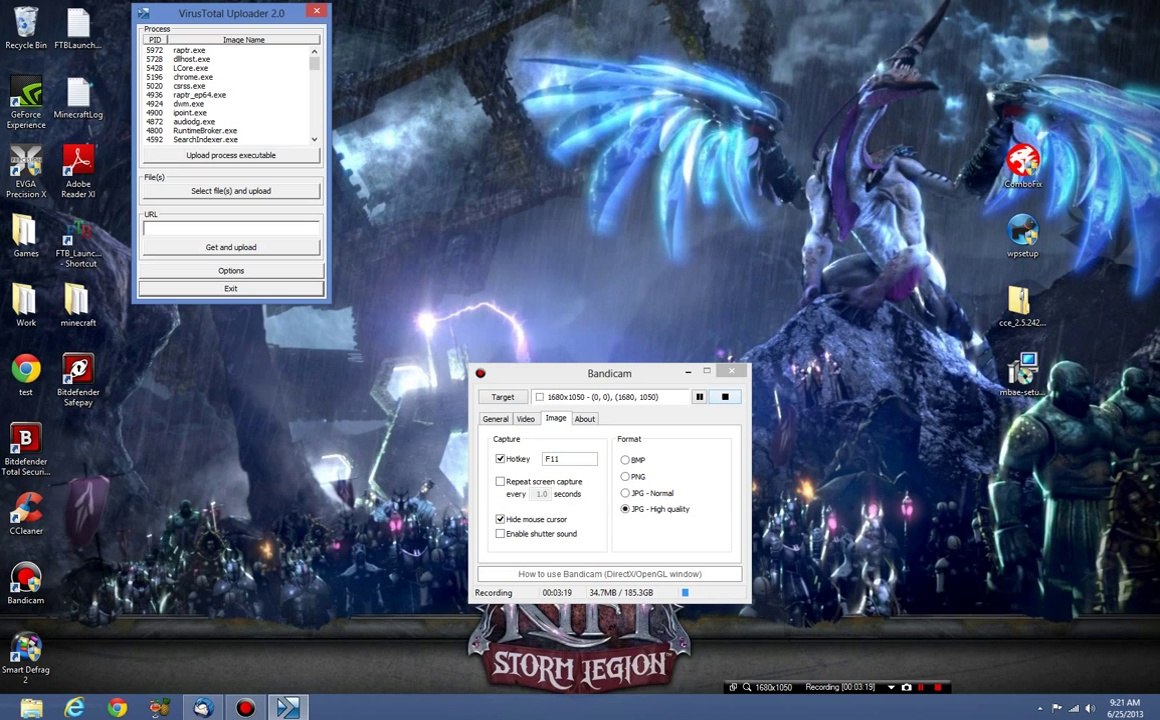Enable Repeat screen capture checkbox
Image resolution: width=1160 pixels, height=720 pixels.
pyautogui.click(x=500, y=481)
